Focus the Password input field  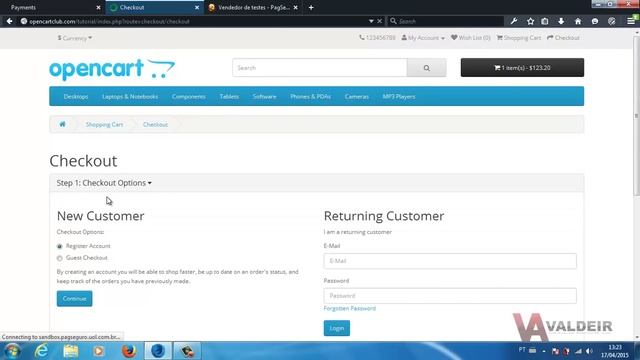(x=450, y=296)
